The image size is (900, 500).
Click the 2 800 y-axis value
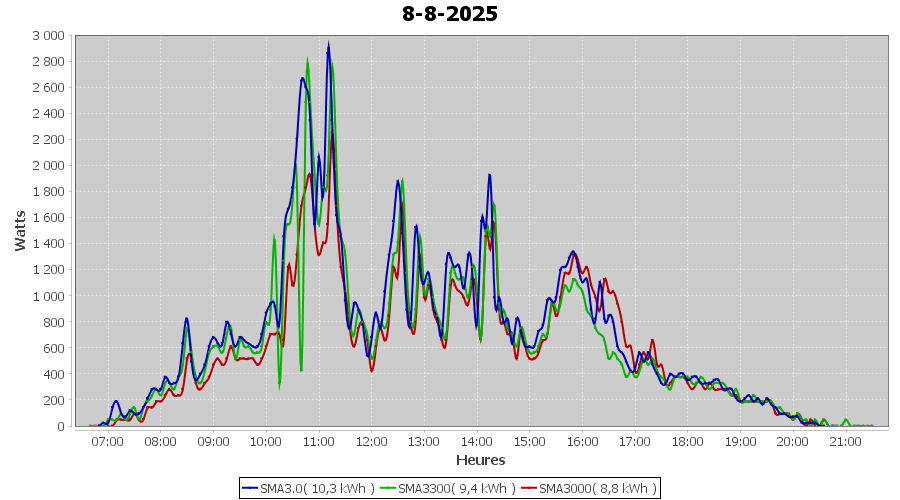(x=49, y=61)
